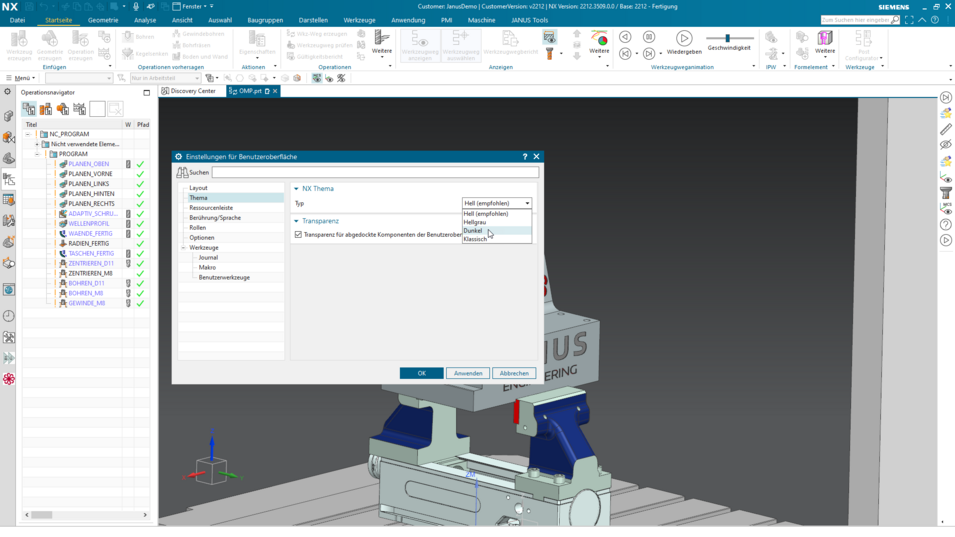Open the Typ theme combo box
Image resolution: width=955 pixels, height=537 pixels.
point(496,203)
